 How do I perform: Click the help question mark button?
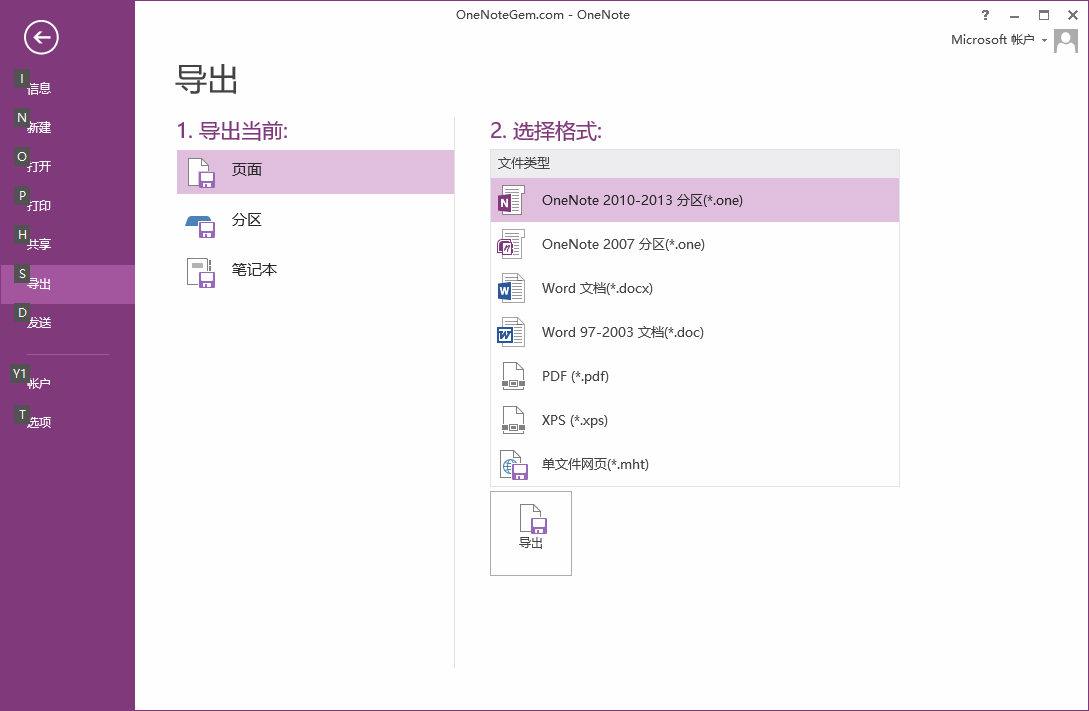985,15
